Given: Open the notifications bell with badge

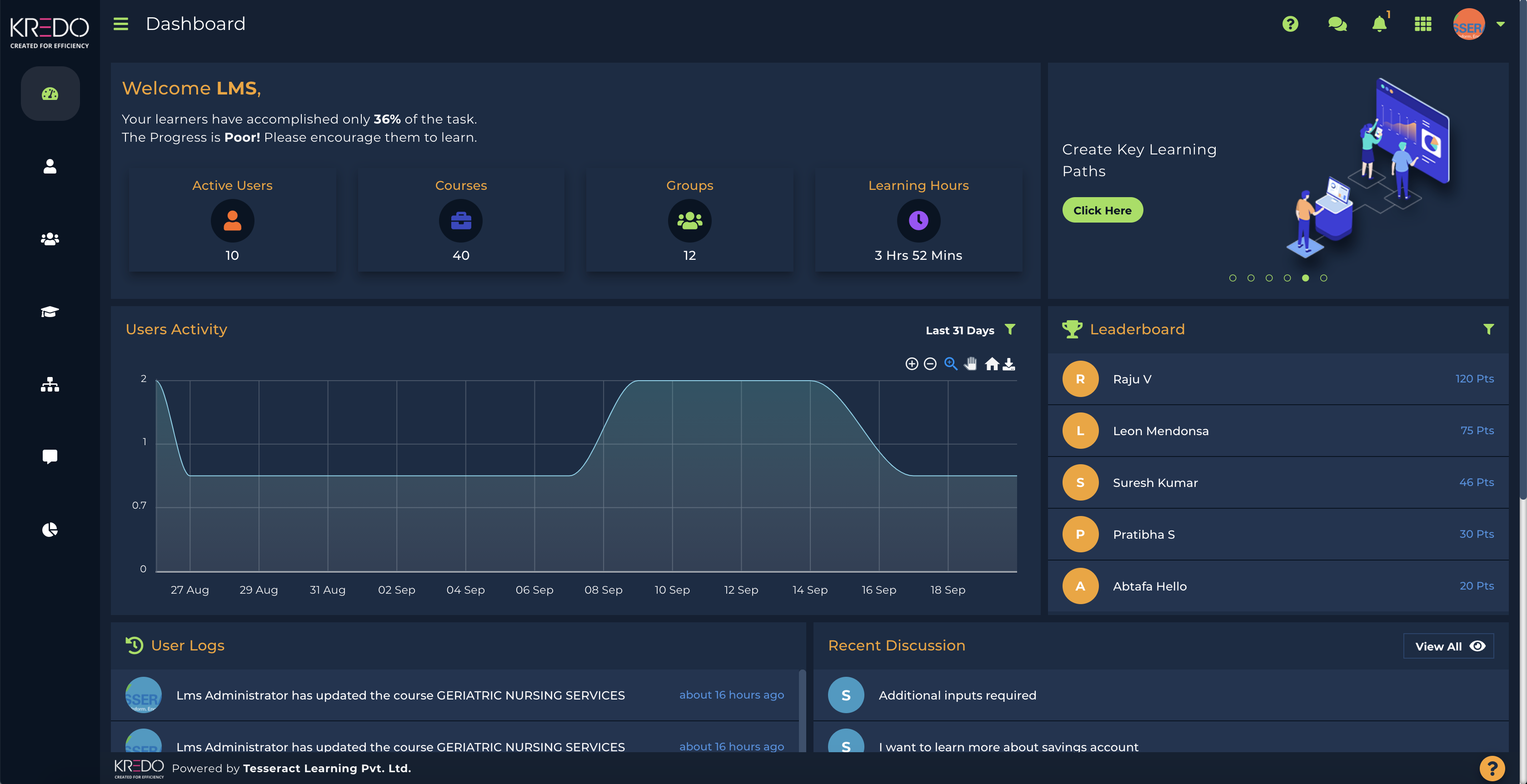Looking at the screenshot, I should (1379, 24).
